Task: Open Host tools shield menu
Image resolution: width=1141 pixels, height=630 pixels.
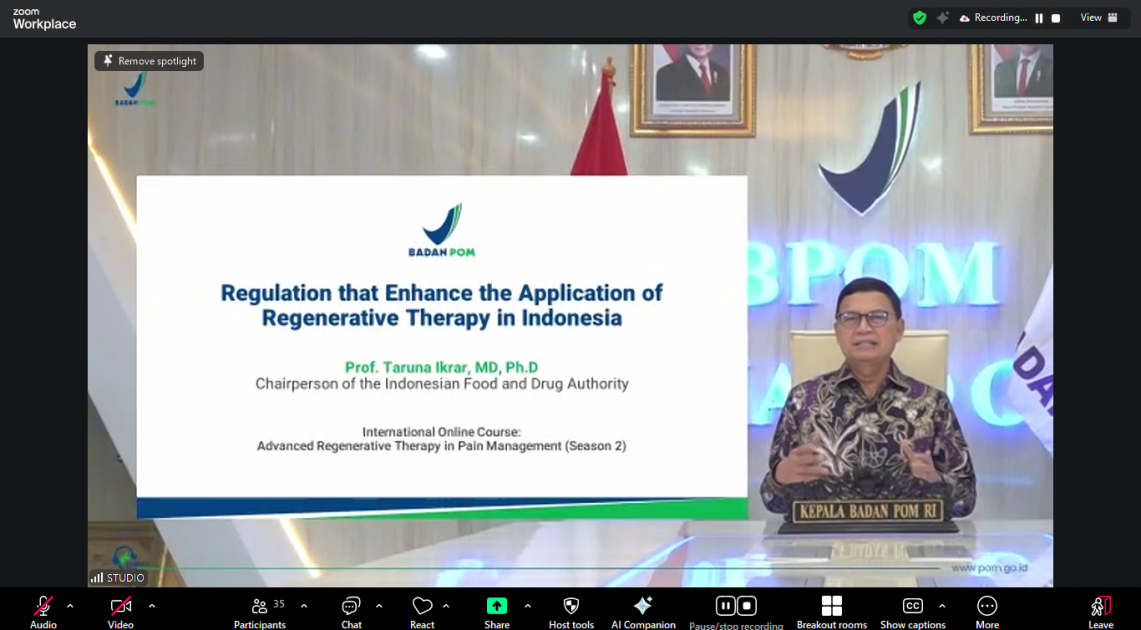Action: click(571, 611)
